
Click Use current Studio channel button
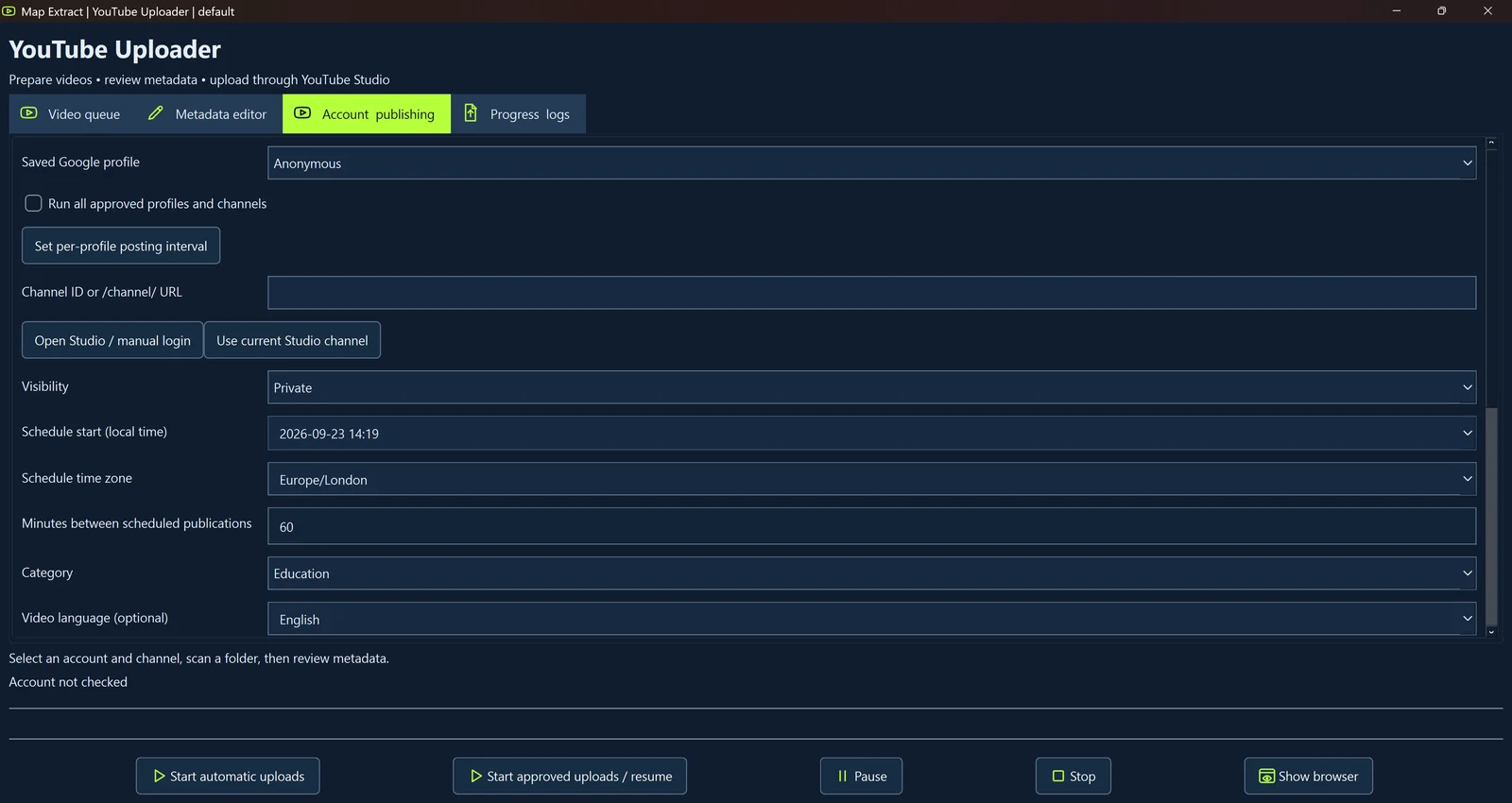coord(292,340)
